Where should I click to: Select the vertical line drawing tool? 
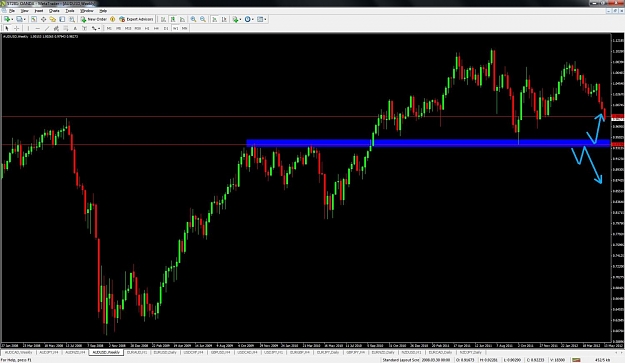click(x=28, y=28)
